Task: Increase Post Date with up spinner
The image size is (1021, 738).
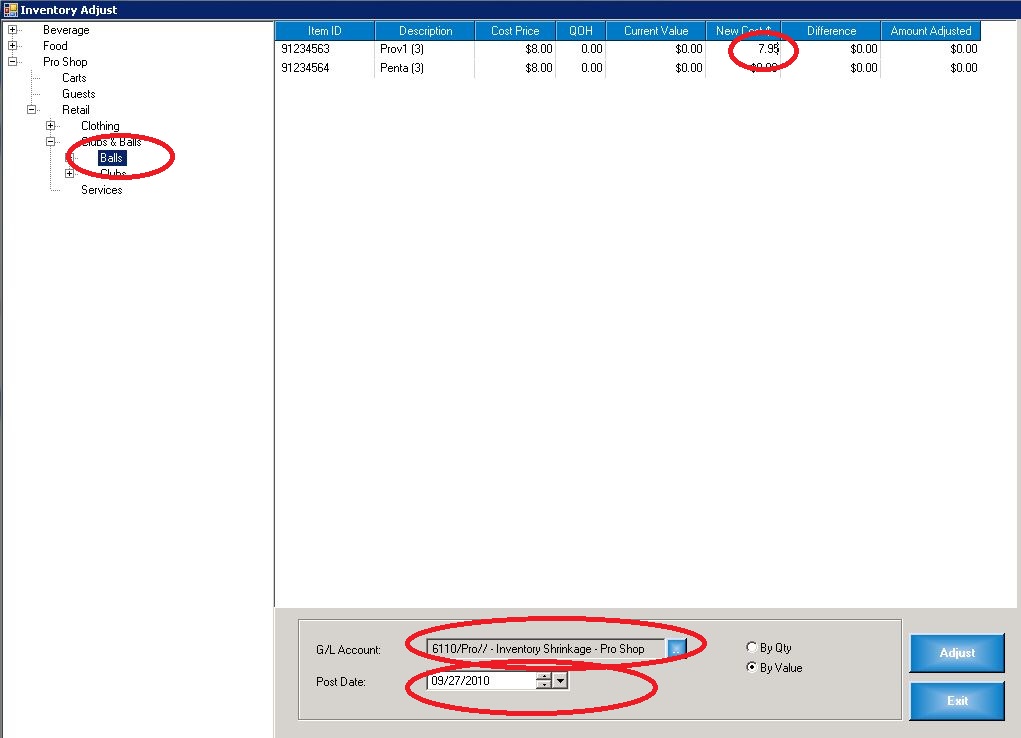Action: click(544, 677)
